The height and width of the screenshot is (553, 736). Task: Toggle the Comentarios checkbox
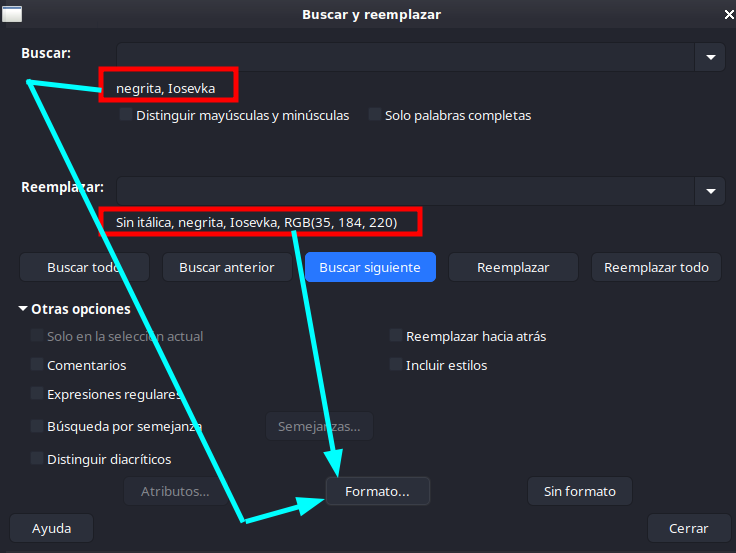(37, 364)
